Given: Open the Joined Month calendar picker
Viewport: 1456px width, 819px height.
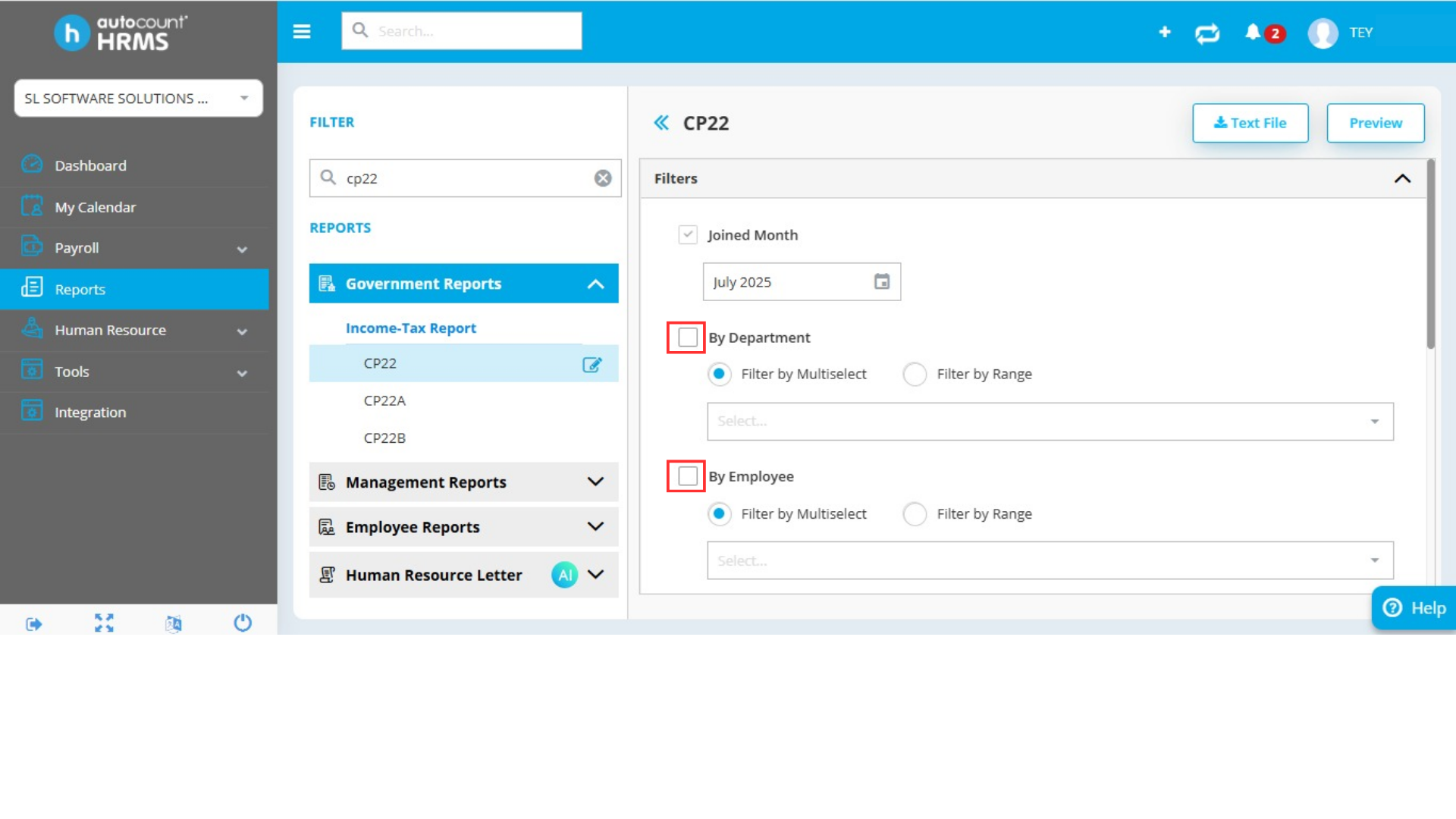Looking at the screenshot, I should pyautogui.click(x=881, y=282).
